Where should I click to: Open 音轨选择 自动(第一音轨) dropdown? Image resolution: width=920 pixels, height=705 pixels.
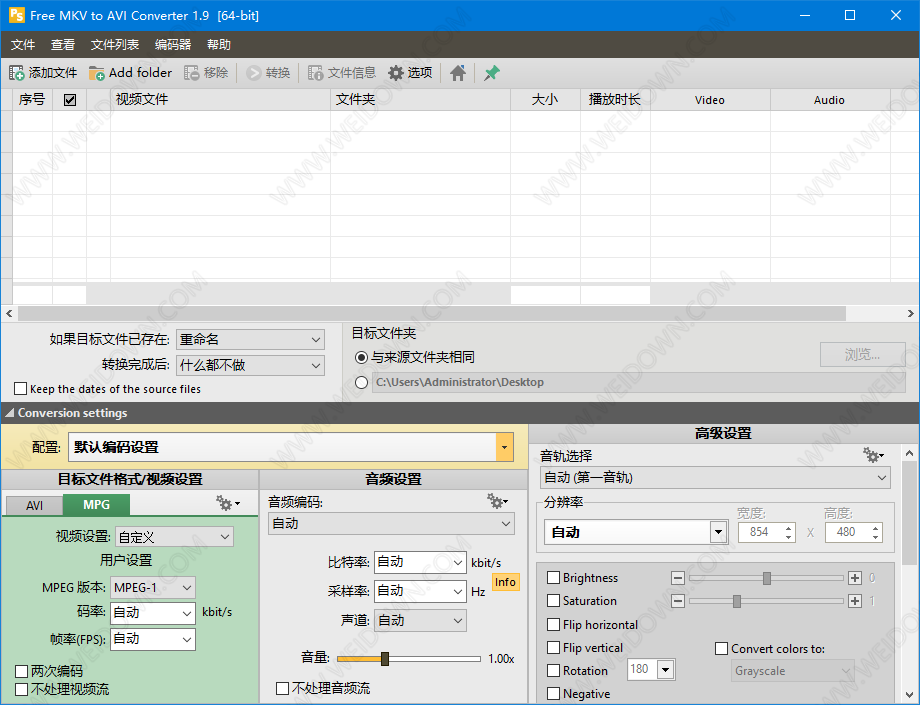click(x=715, y=478)
